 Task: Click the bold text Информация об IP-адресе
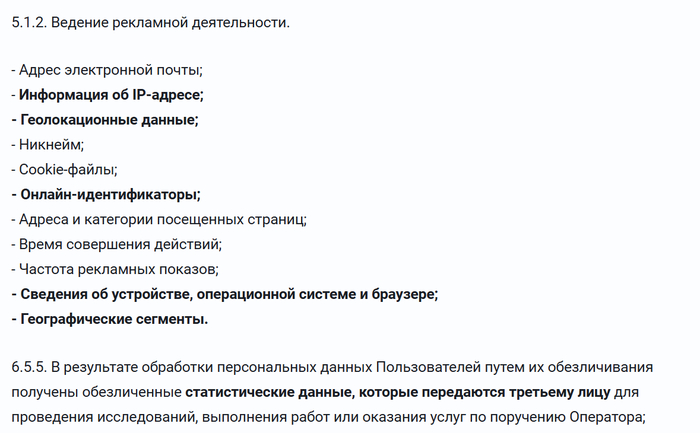coord(111,95)
